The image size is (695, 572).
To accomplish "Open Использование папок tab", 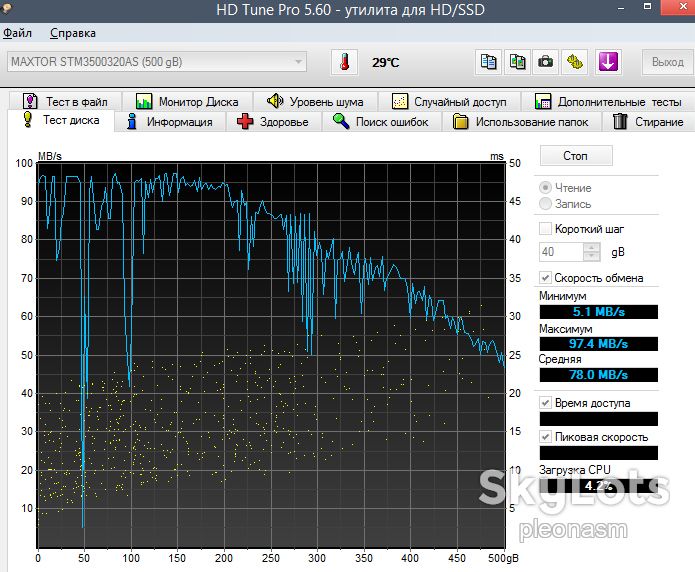I will [x=522, y=121].
